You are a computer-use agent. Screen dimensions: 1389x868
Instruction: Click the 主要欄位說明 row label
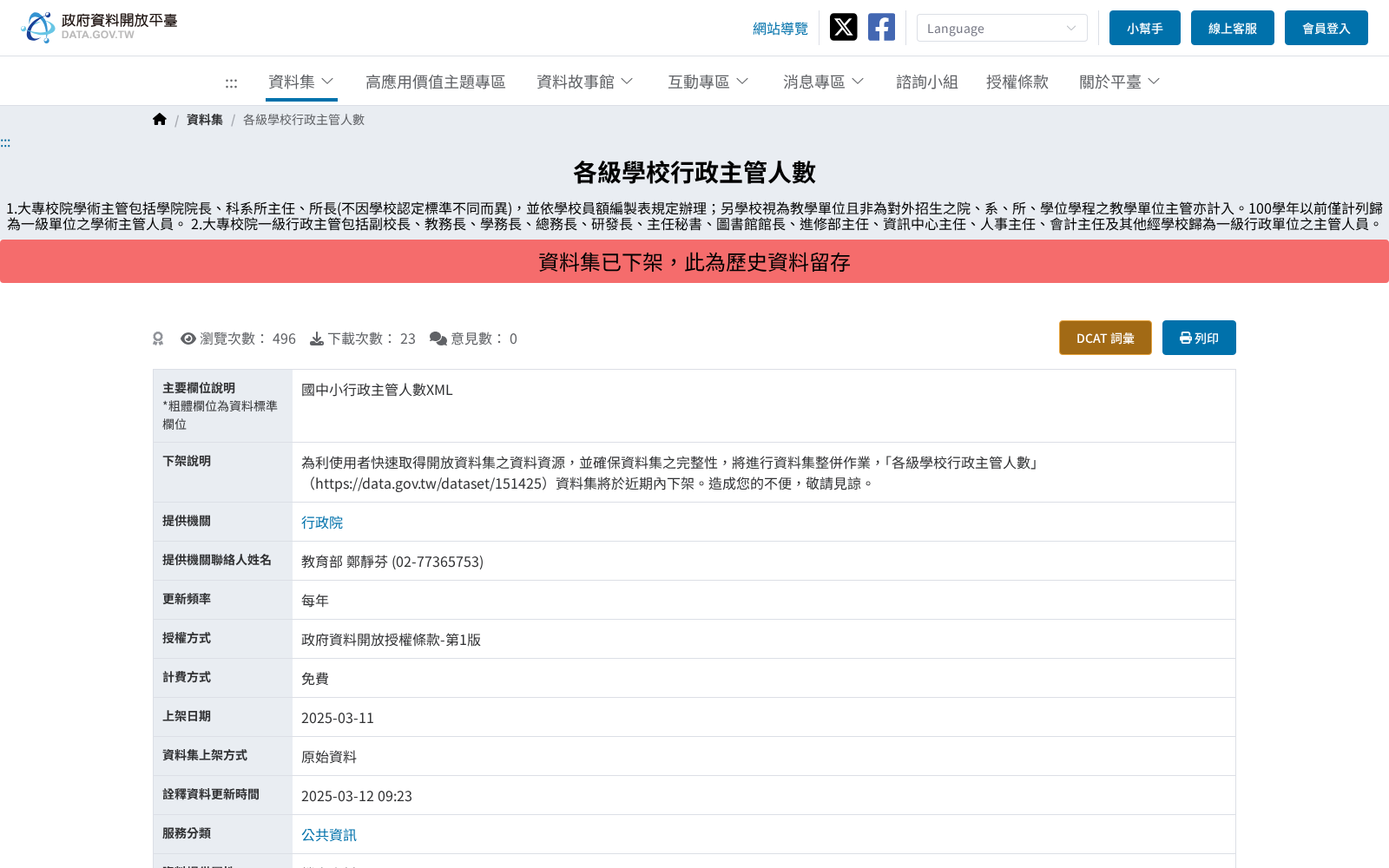199,388
